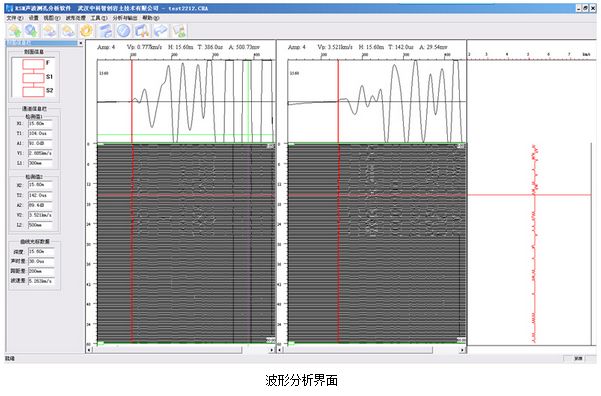601x396 pixels.
Task: Click the third toolbar folder icon
Action: [50, 31]
